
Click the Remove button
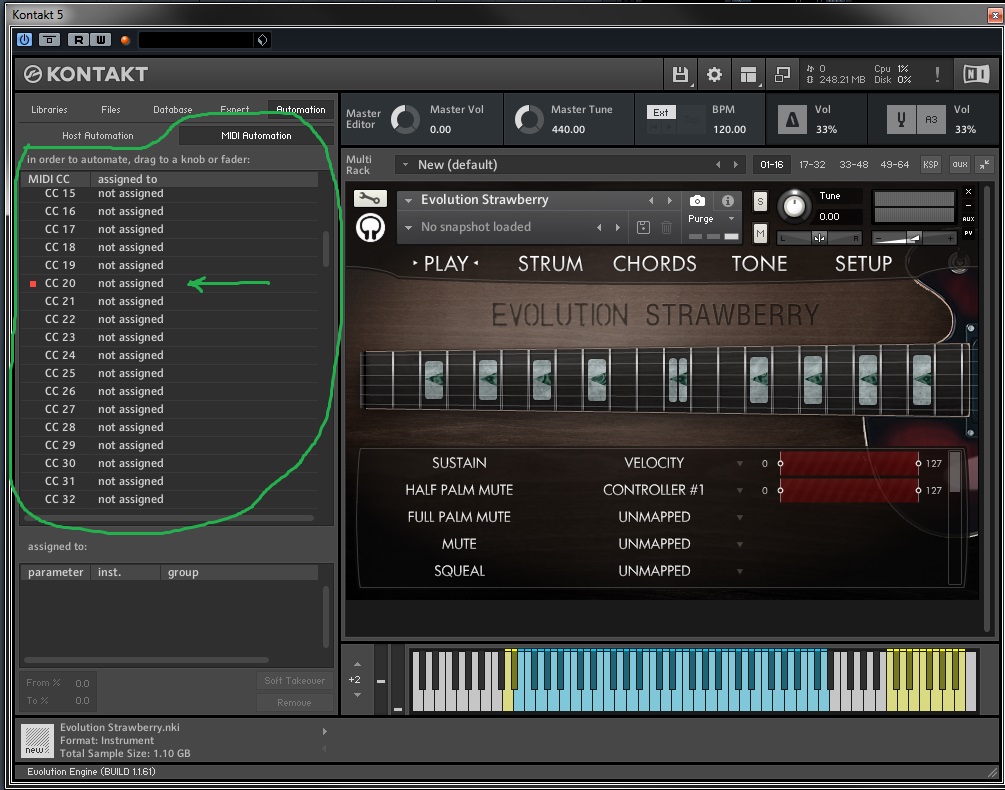click(294, 702)
